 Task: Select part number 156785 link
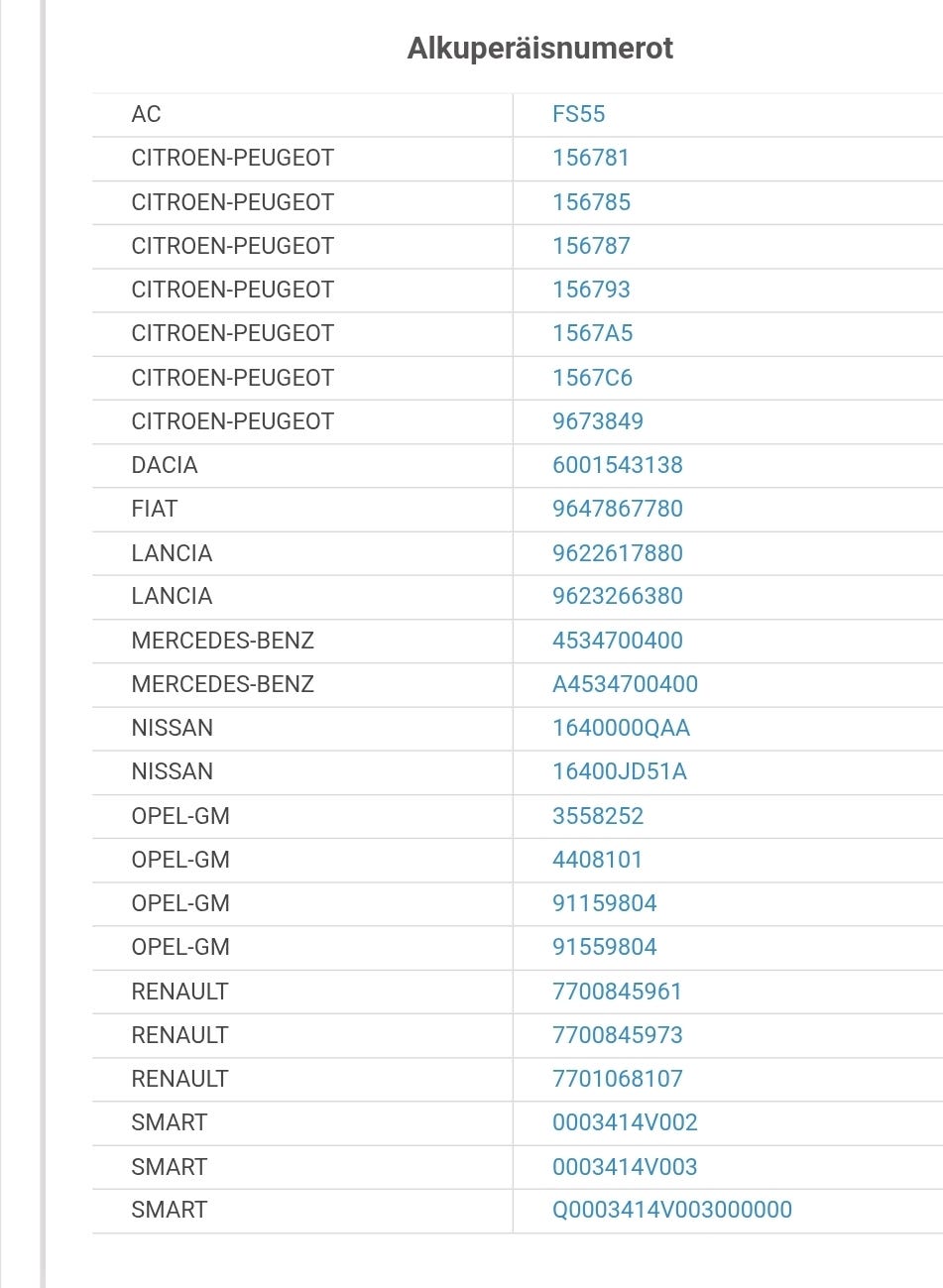[591, 202]
